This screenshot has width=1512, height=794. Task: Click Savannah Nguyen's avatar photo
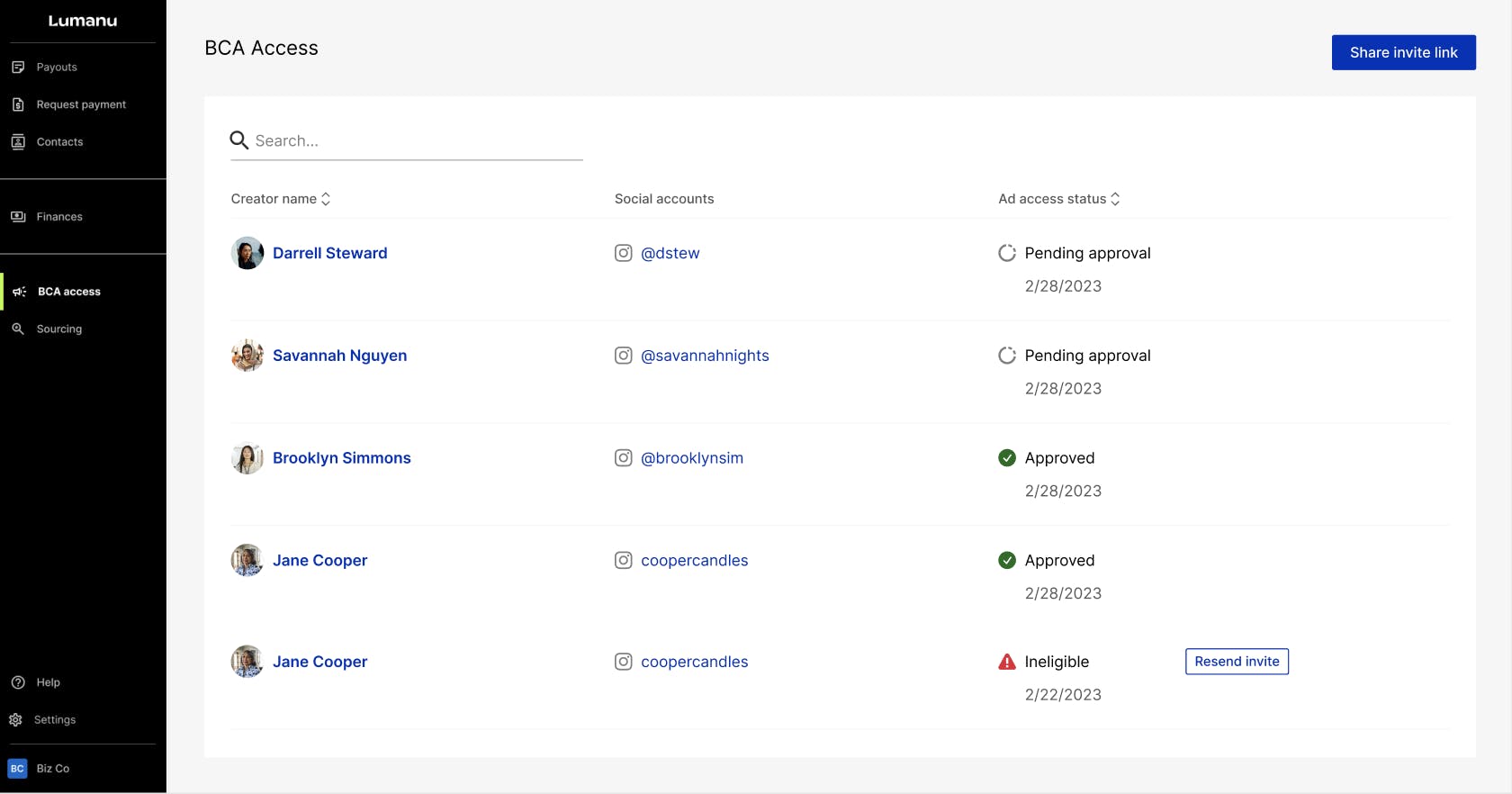coord(247,356)
